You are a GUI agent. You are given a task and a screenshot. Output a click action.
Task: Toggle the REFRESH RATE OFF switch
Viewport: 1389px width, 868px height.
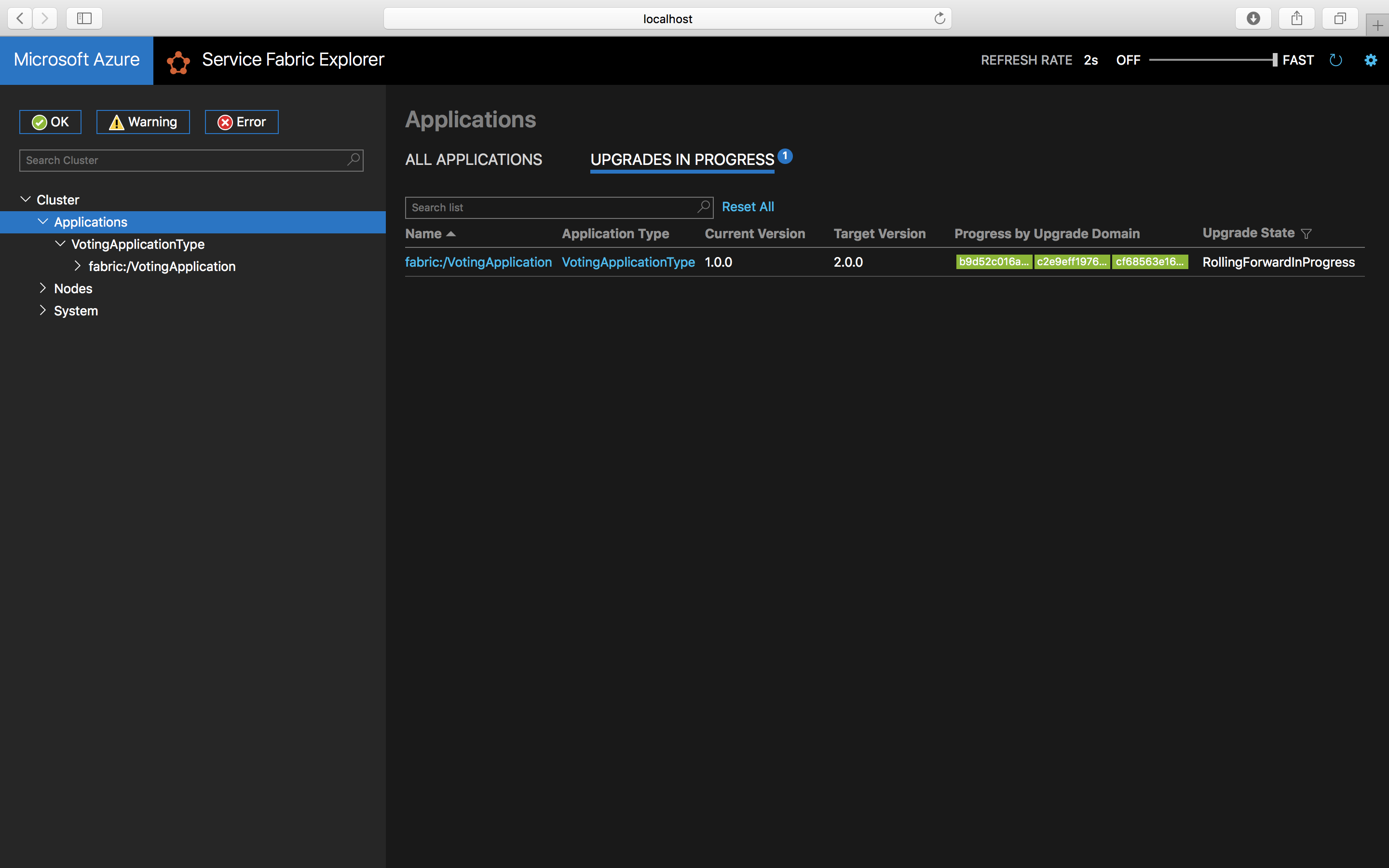(1128, 60)
